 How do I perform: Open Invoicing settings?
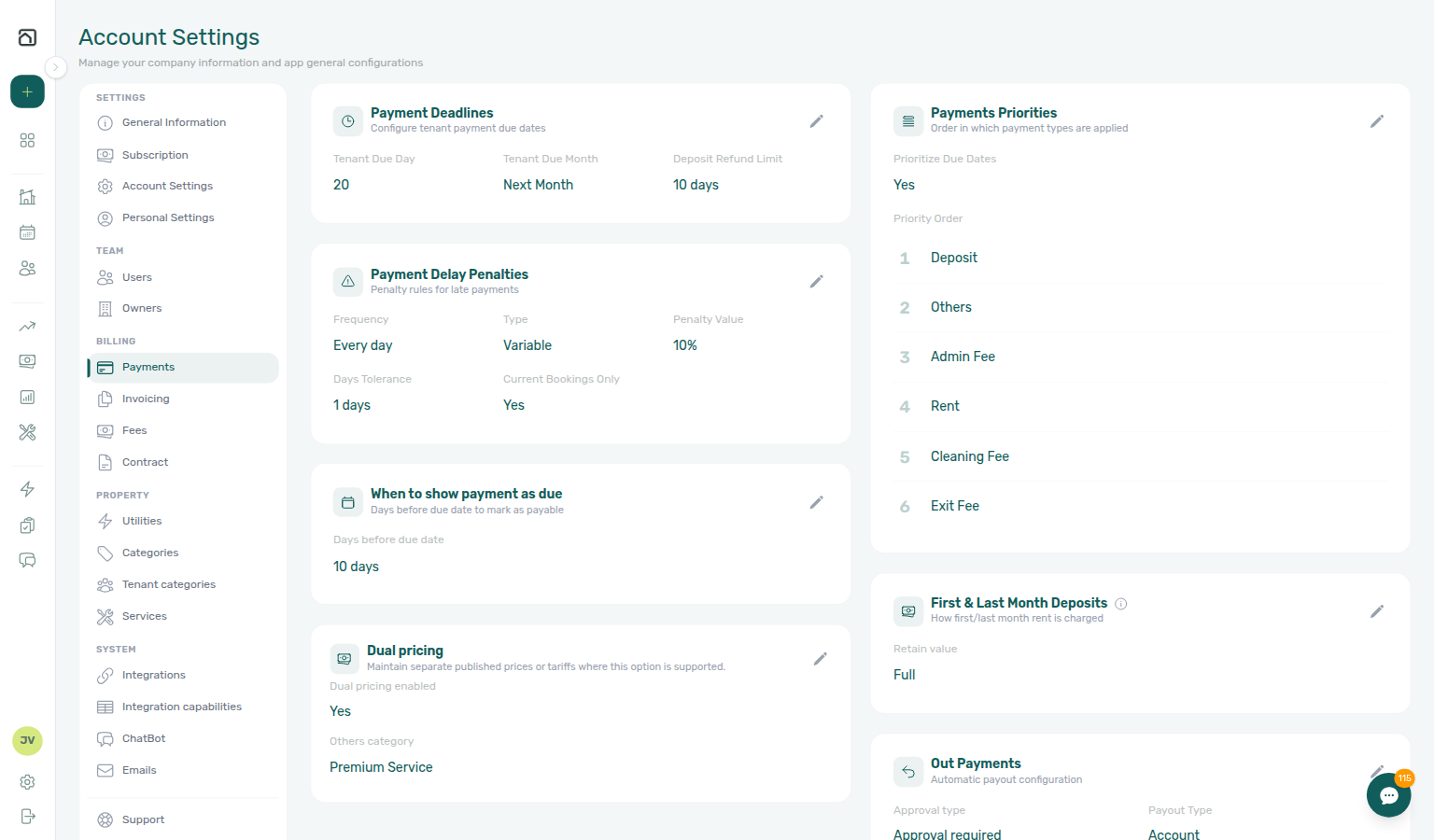pyautogui.click(x=183, y=399)
